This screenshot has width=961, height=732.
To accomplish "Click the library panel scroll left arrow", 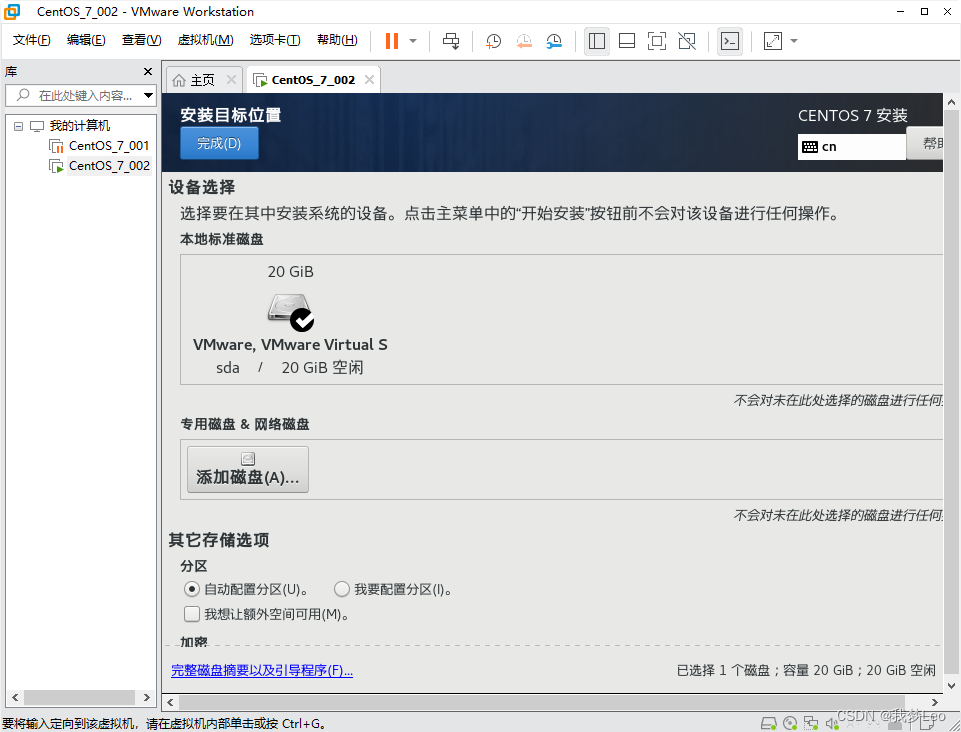I will pos(15,698).
